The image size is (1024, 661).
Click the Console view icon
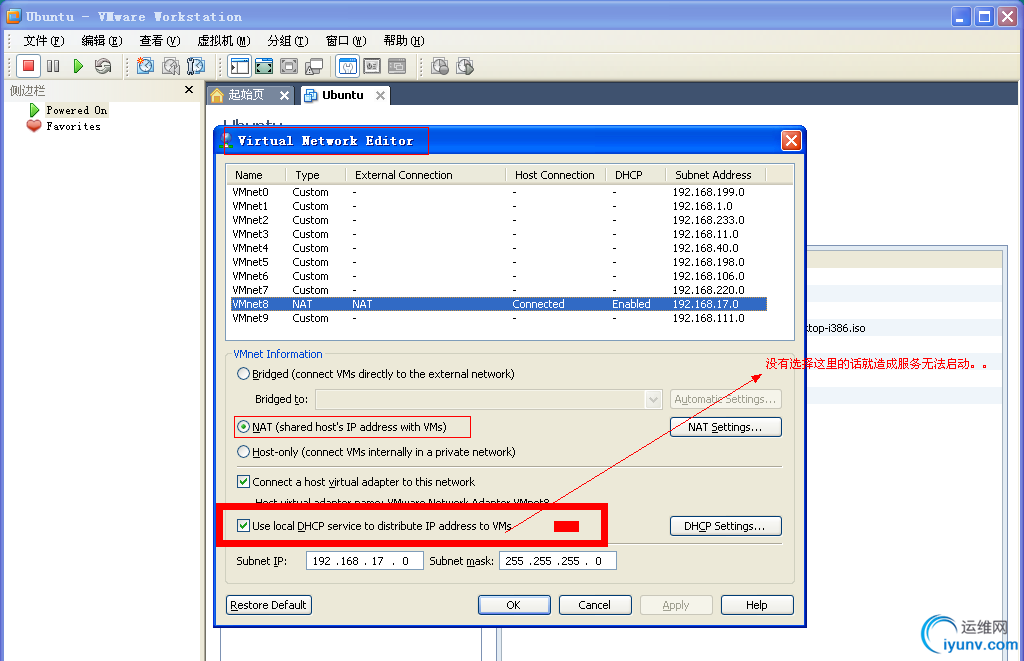(397, 66)
